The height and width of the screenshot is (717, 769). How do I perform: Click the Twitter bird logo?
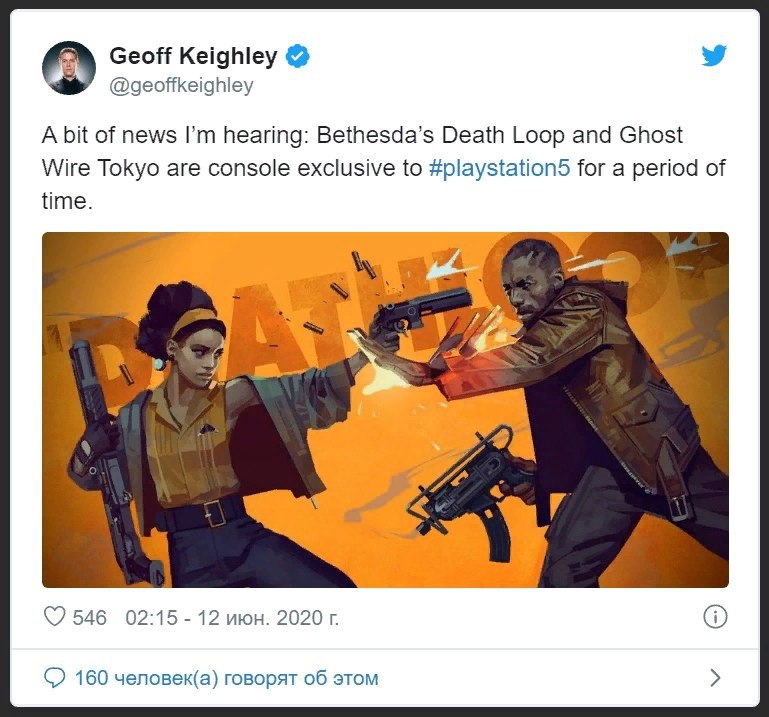[x=714, y=55]
